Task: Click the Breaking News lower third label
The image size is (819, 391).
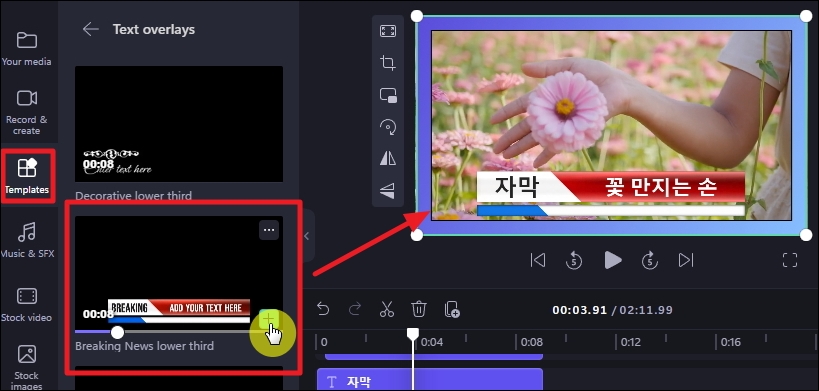Action: click(x=144, y=346)
